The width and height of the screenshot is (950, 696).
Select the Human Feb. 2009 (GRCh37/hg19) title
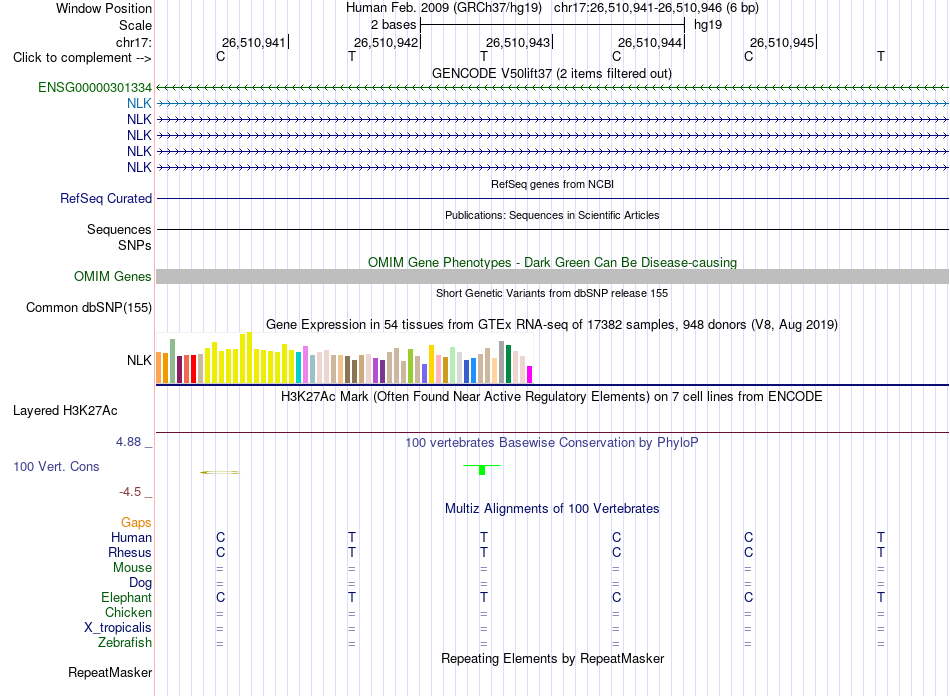pyautogui.click(x=443, y=8)
